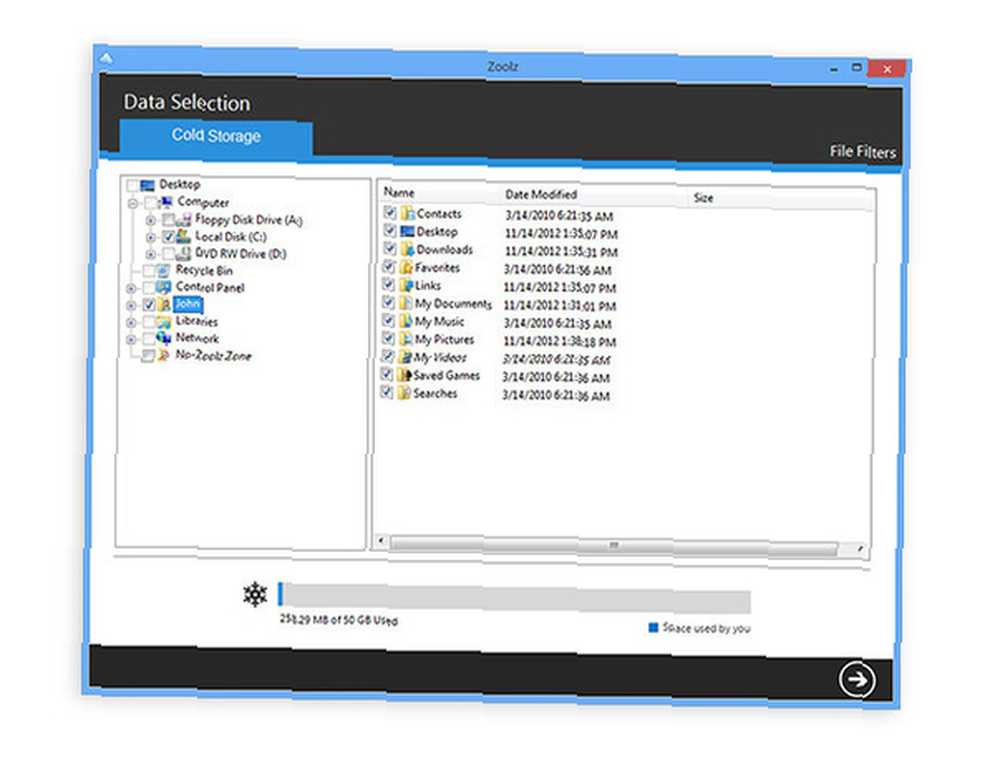Click the Local Disk (C:) drive icon
1000x757 pixels.
pyautogui.click(x=184, y=237)
